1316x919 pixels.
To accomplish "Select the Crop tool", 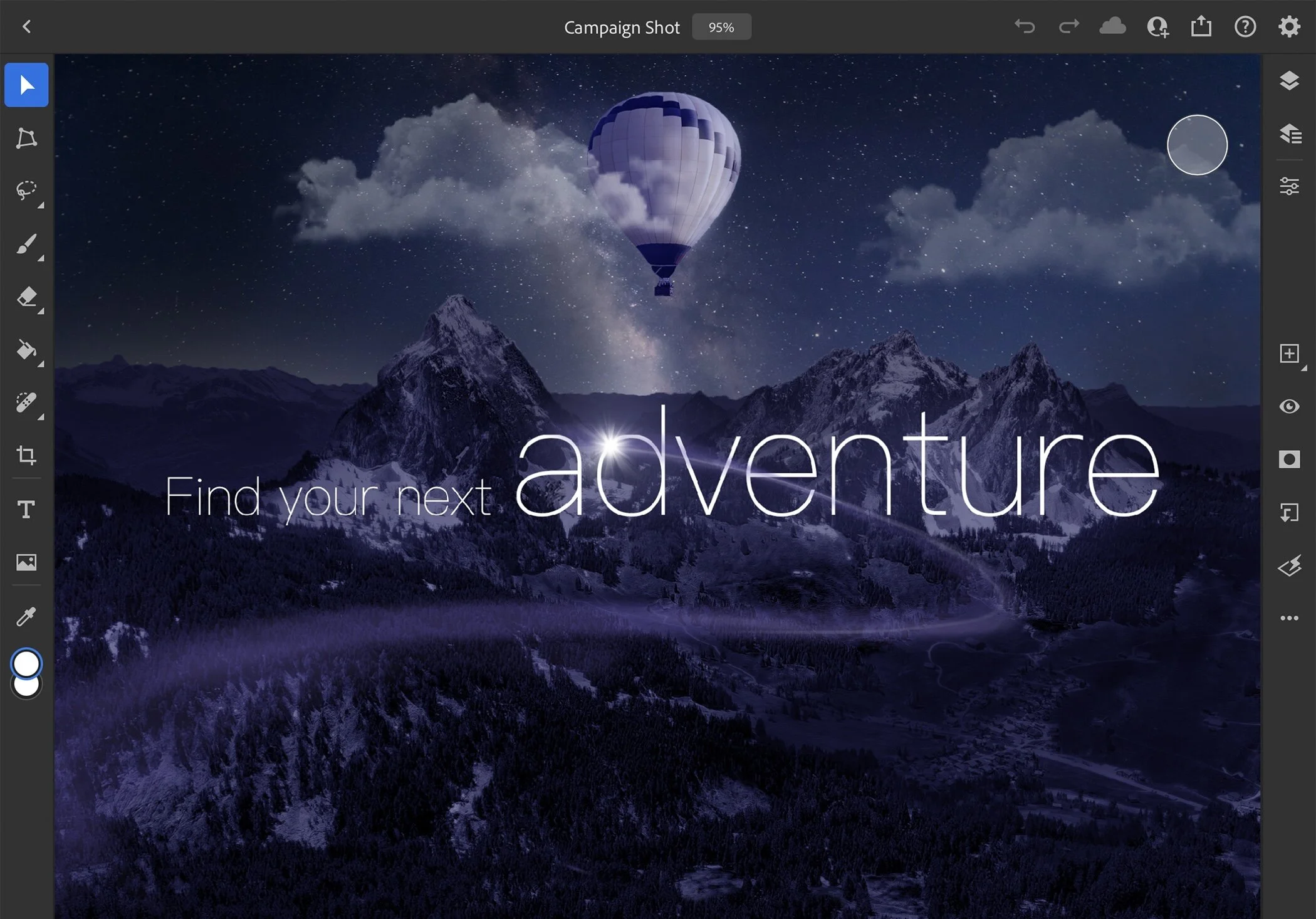I will [26, 455].
